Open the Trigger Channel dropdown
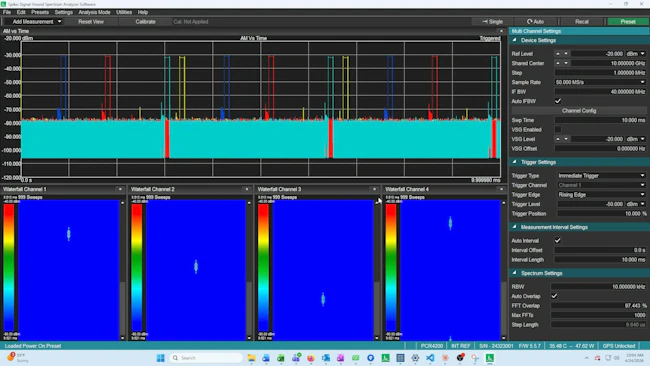This screenshot has width=650, height=366. click(x=601, y=185)
